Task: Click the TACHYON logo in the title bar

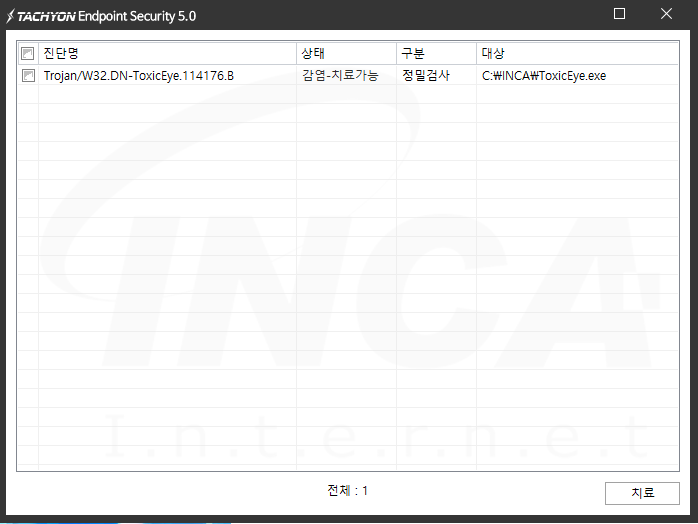Action: tap(41, 16)
